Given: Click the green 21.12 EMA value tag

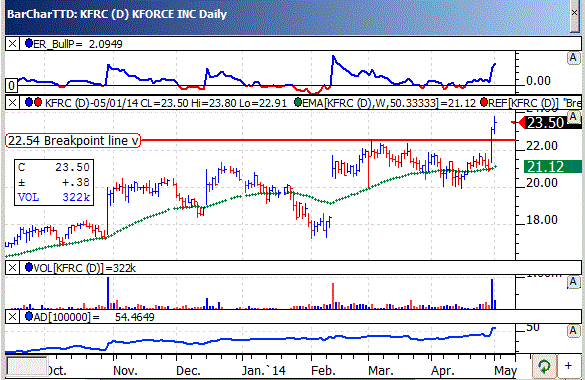Looking at the screenshot, I should click(553, 166).
